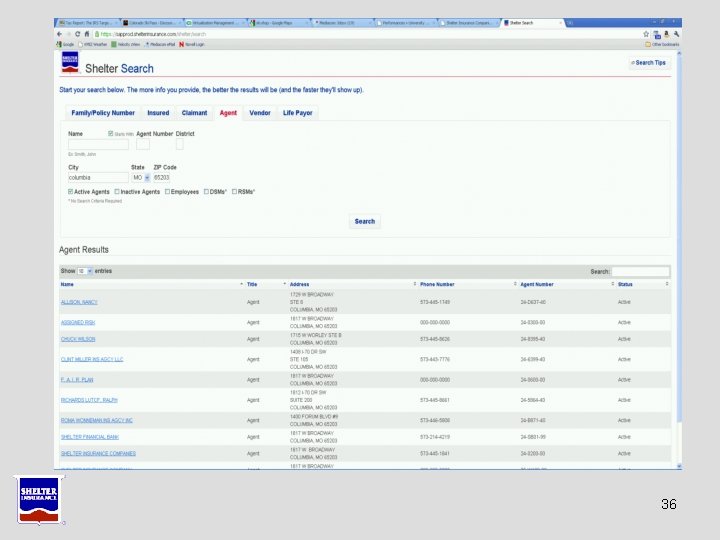Sort results by Address column arrow
The height and width of the screenshot is (540, 720).
coord(415,284)
